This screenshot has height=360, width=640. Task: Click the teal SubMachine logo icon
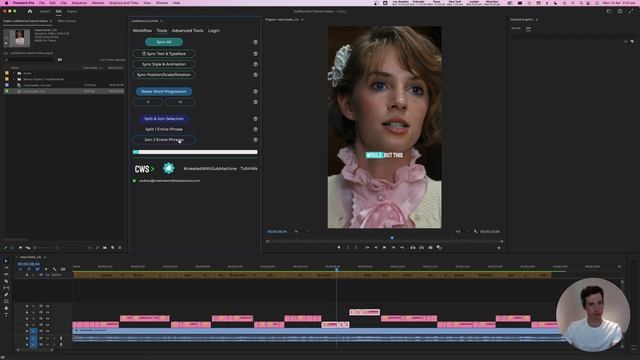coord(169,168)
